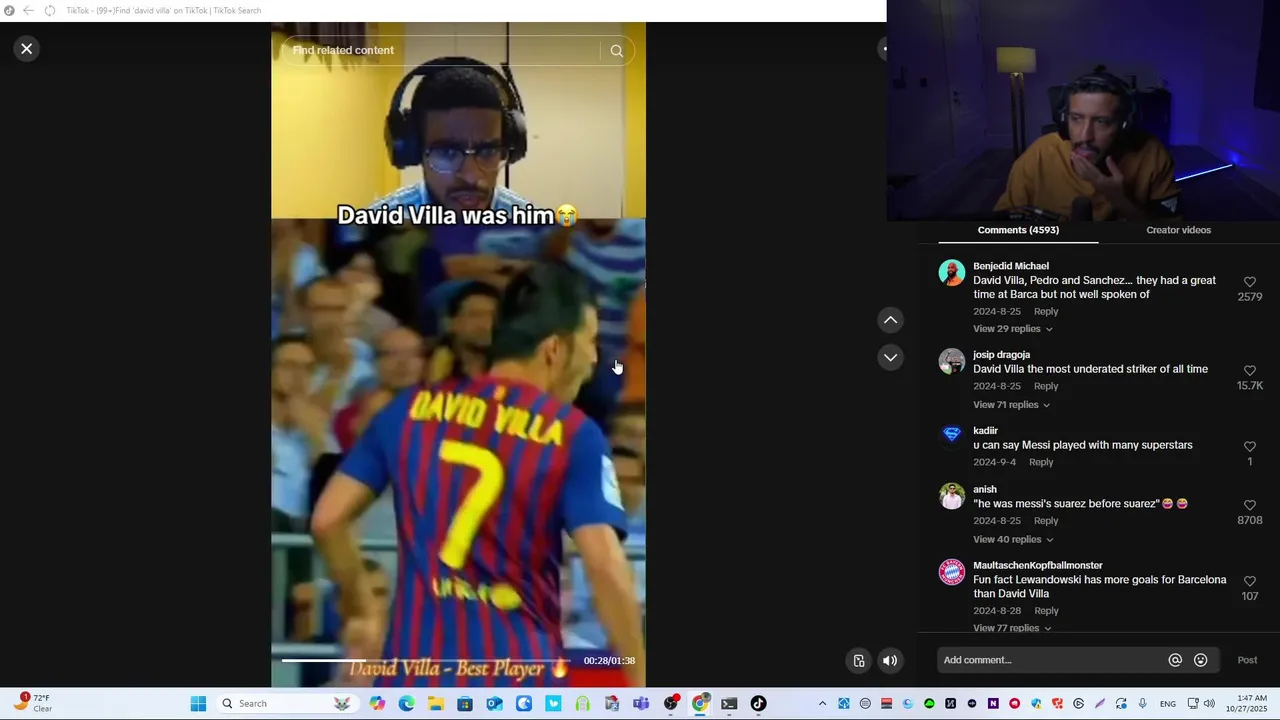Go to next video with down arrow
This screenshot has width=1280, height=720.
(x=890, y=357)
